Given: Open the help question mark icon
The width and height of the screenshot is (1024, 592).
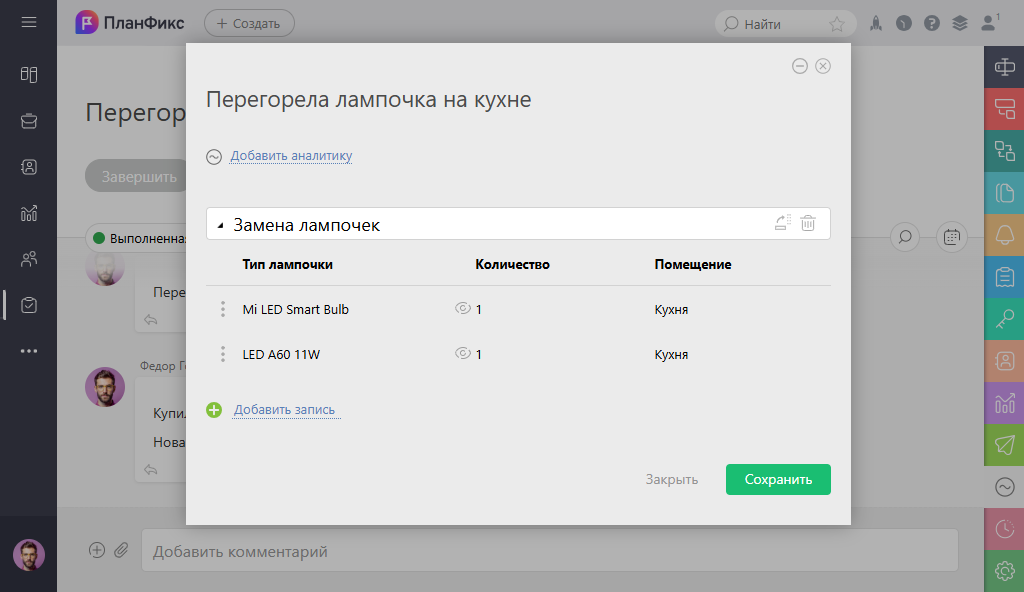Looking at the screenshot, I should (932, 23).
